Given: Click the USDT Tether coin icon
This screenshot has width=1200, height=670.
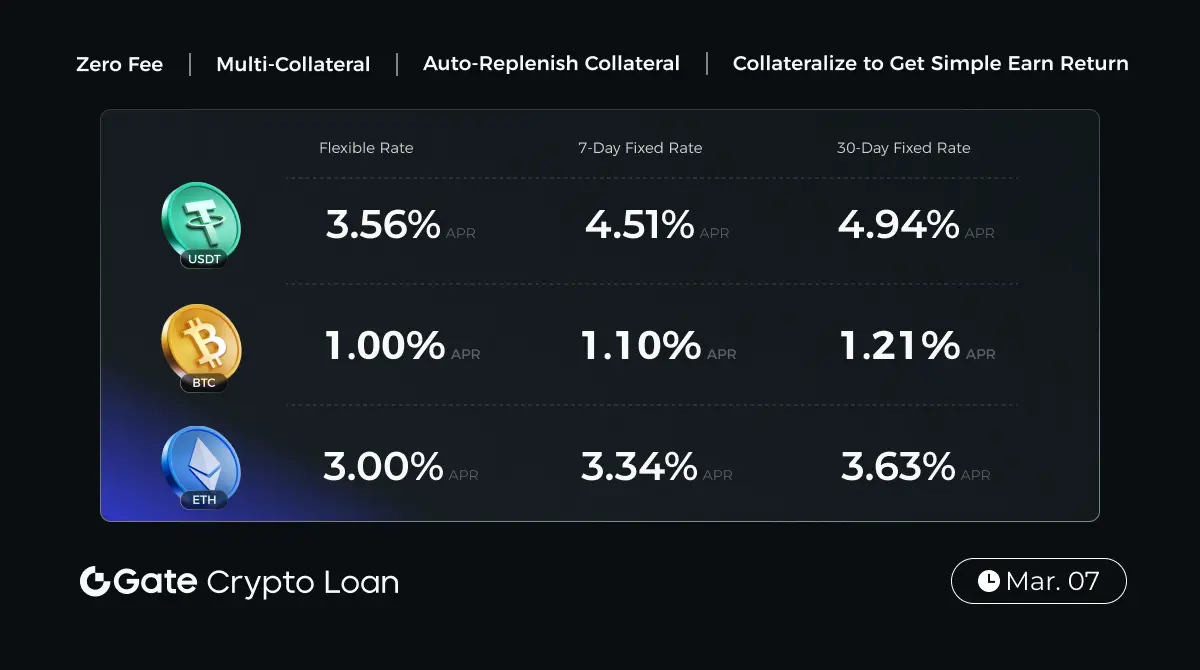Looking at the screenshot, I should coord(200,223).
